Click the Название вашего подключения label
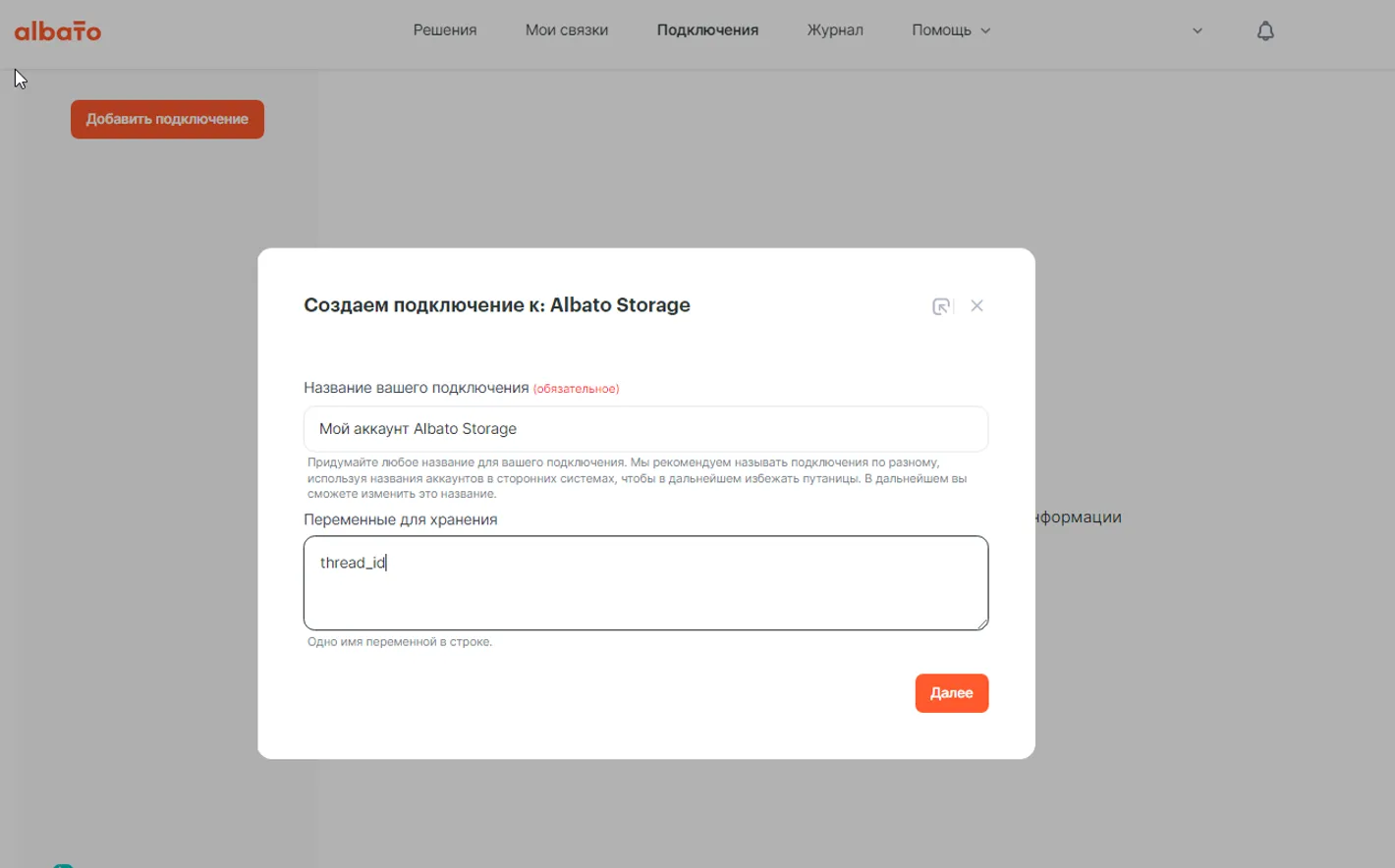Image resolution: width=1395 pixels, height=868 pixels. pyautogui.click(x=416, y=388)
